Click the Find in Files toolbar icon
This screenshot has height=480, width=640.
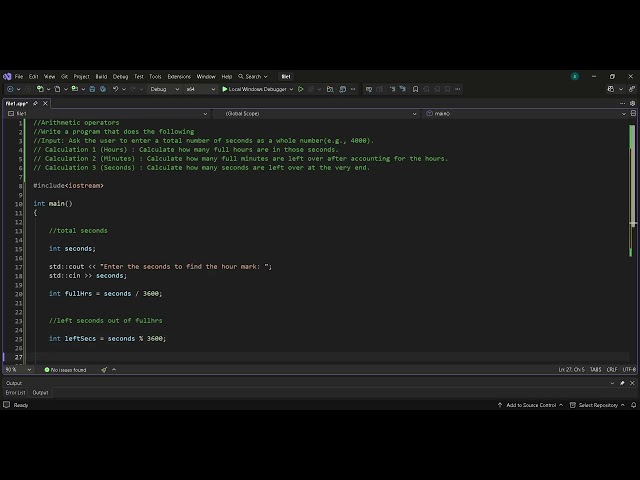pos(330,89)
